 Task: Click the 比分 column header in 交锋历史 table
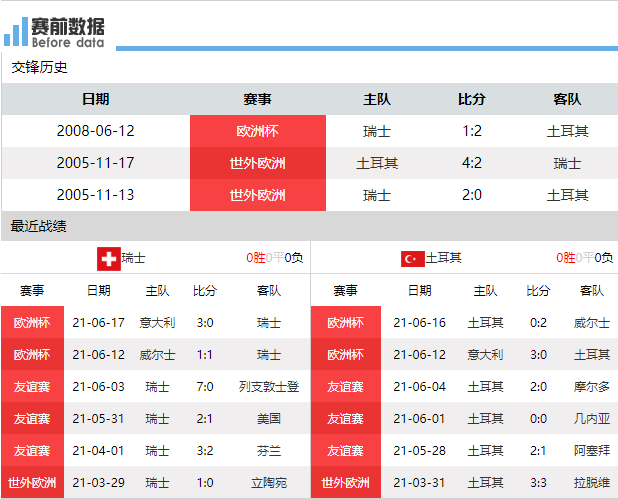pyautogui.click(x=472, y=99)
